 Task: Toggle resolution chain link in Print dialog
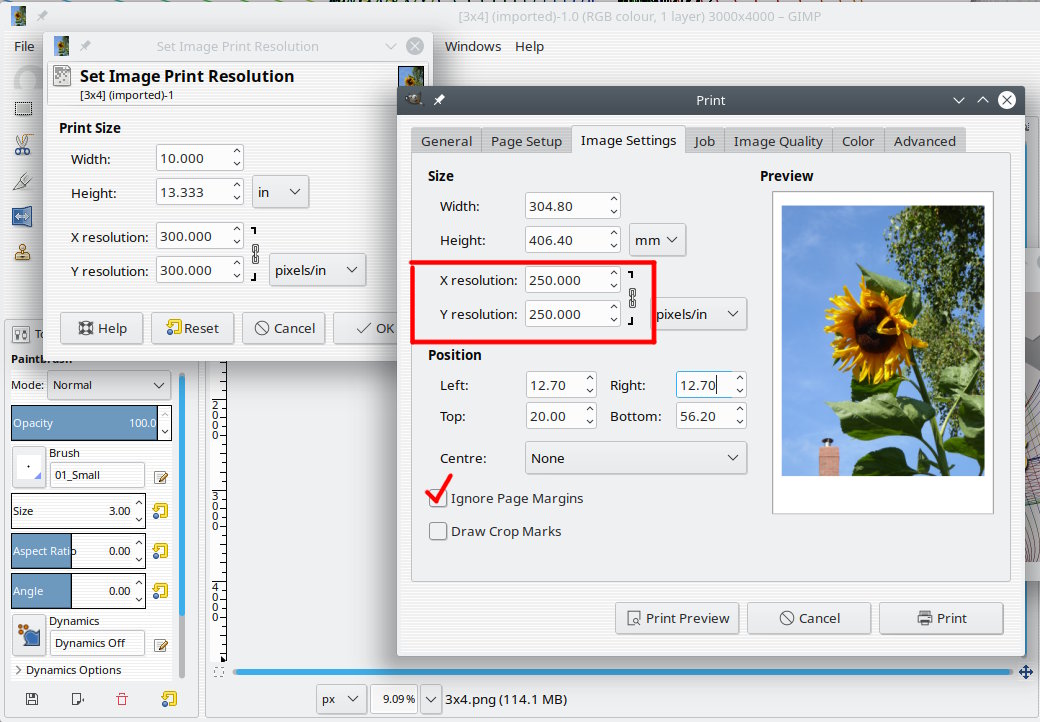632,298
